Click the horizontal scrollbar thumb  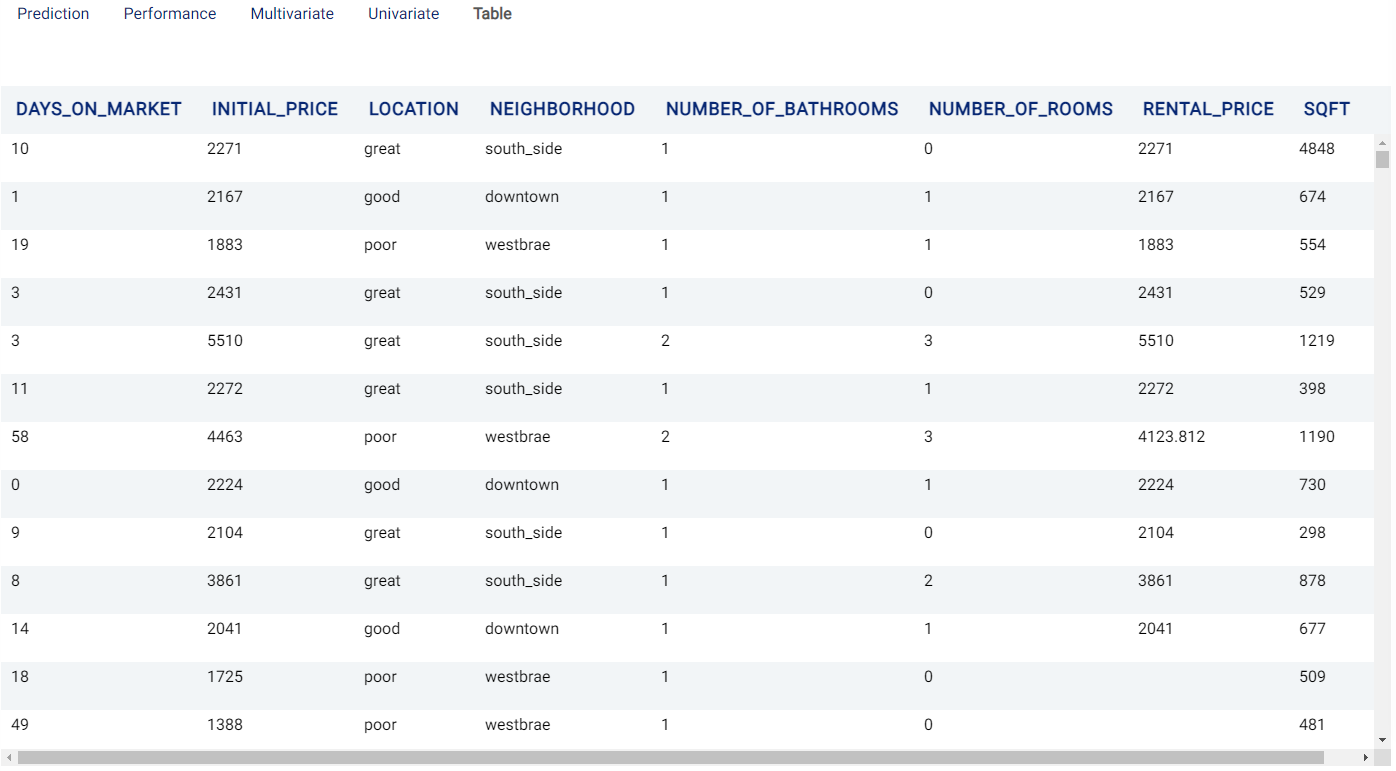671,758
